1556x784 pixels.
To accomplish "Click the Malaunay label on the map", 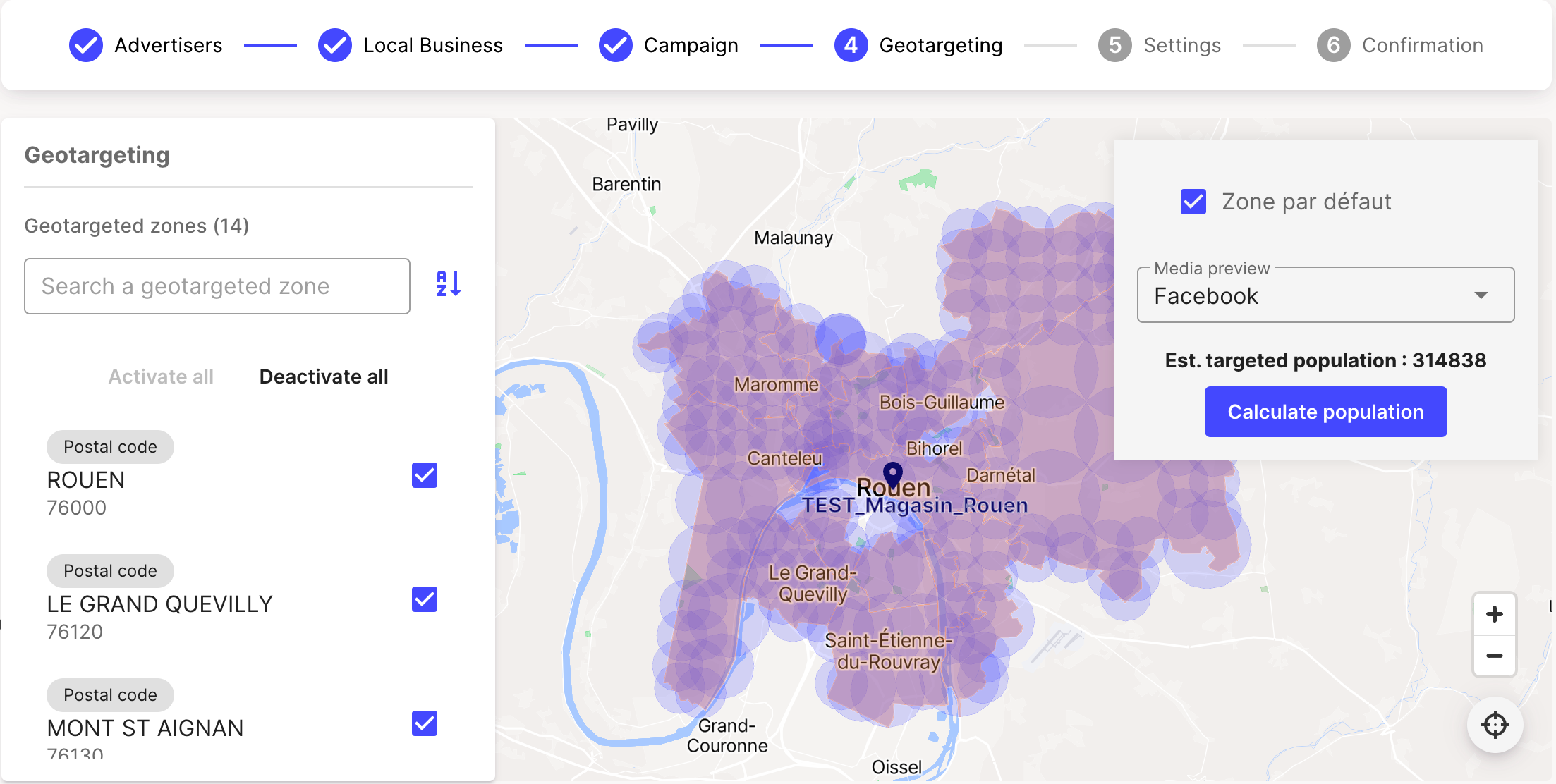I will point(794,238).
